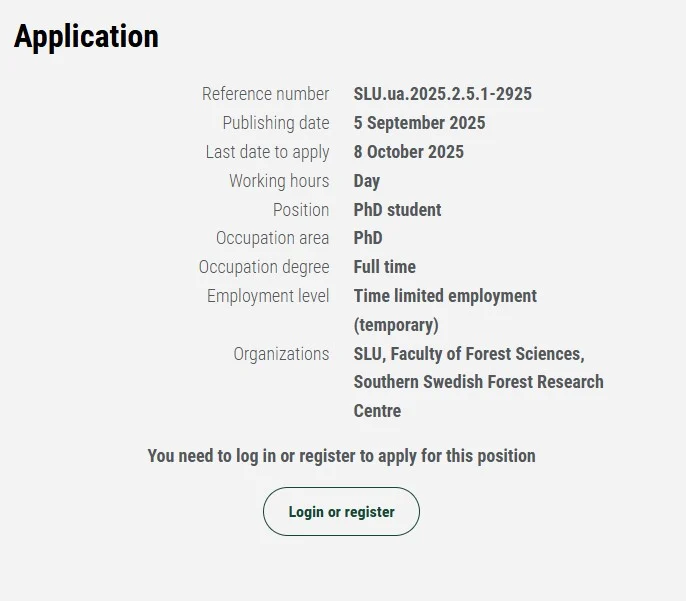Viewport: 686px width, 601px height.
Task: Click the Last date to apply label
Action: pyautogui.click(x=267, y=152)
